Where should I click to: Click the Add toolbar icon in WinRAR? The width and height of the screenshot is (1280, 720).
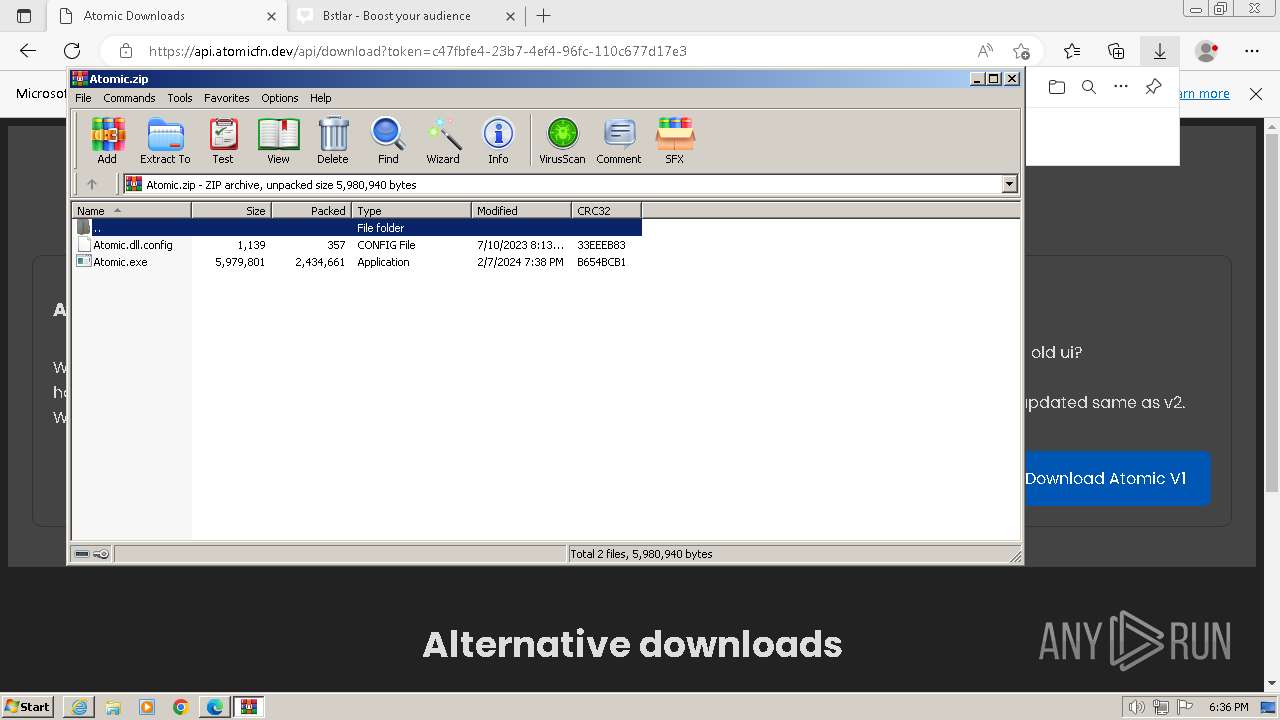click(107, 140)
